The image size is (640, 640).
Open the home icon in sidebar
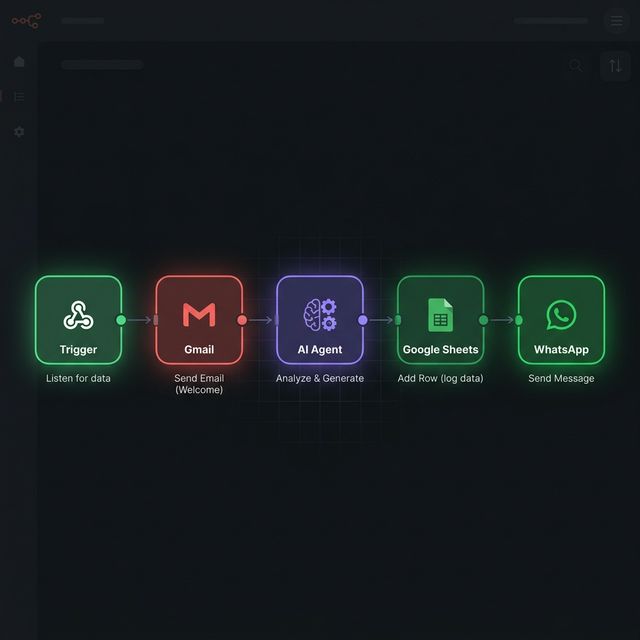click(19, 62)
